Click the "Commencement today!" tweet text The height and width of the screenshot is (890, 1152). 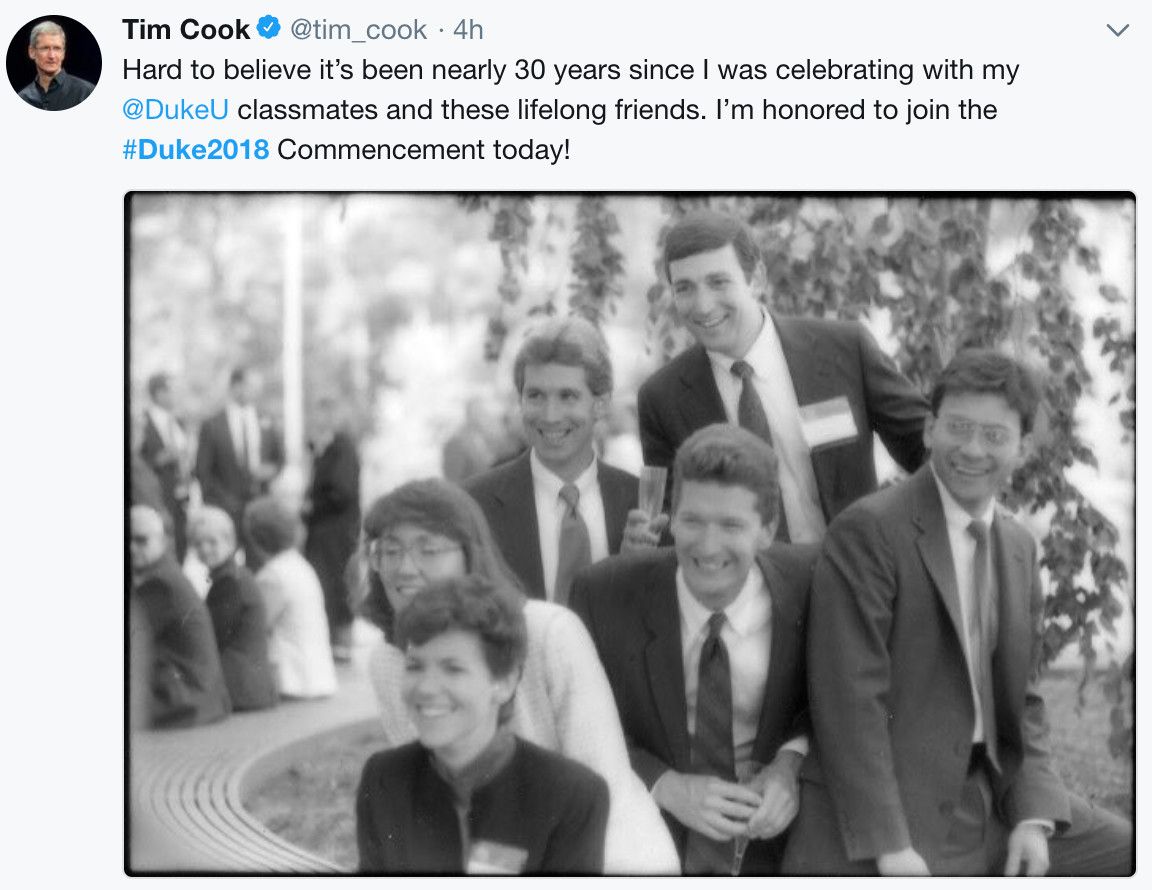click(423, 150)
